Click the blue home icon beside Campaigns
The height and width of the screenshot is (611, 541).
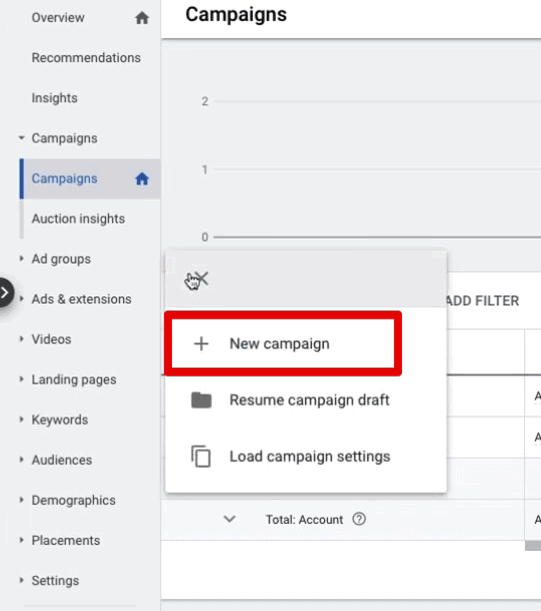pos(142,179)
